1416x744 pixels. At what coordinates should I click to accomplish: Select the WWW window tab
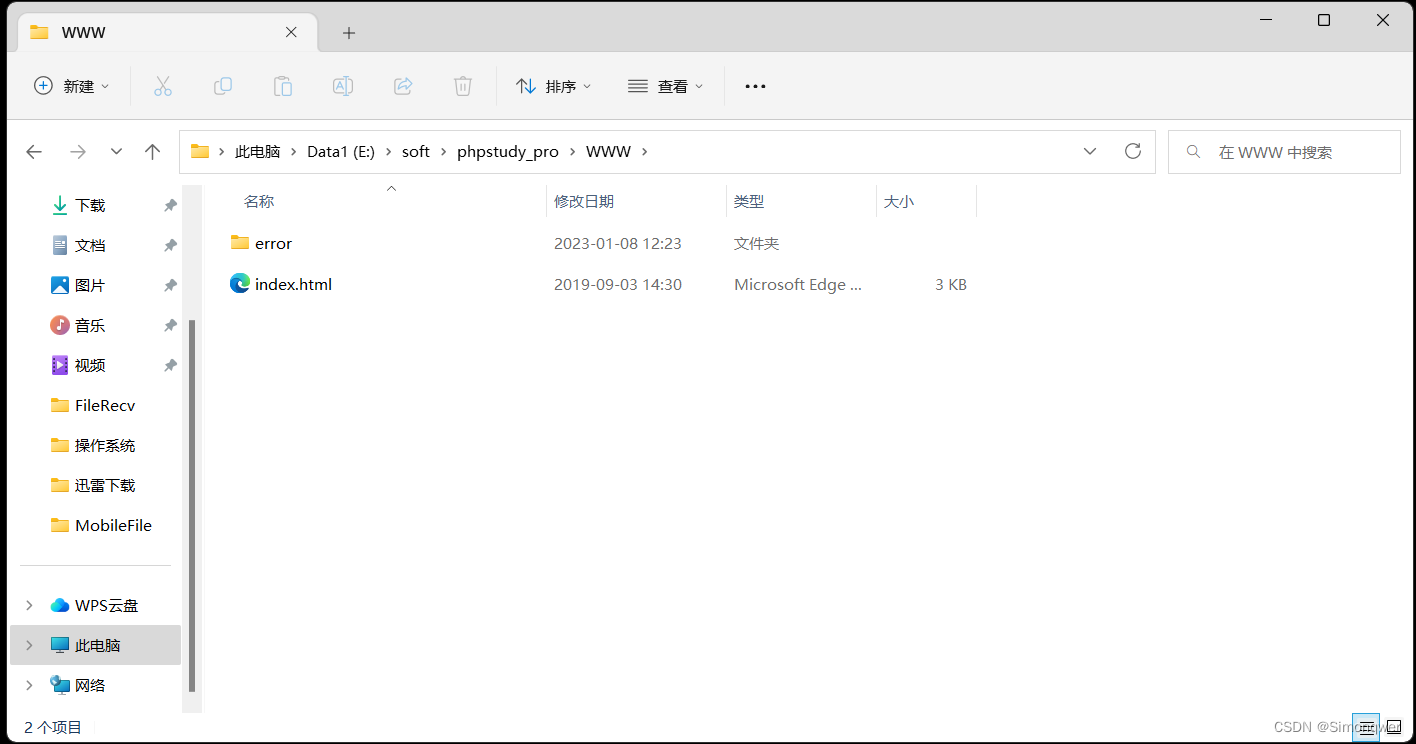pos(165,32)
